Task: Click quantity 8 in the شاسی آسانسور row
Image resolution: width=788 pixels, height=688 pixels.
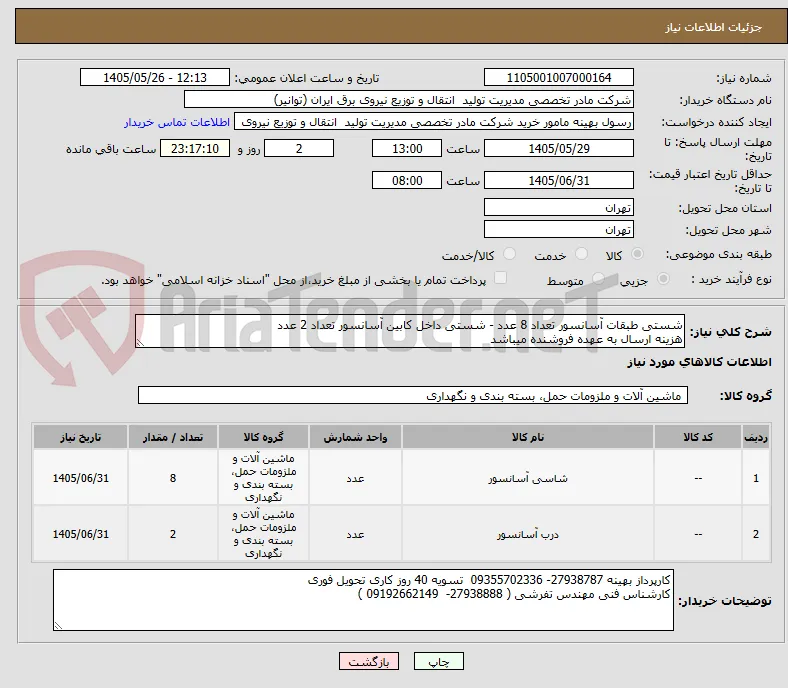Action: coord(173,478)
